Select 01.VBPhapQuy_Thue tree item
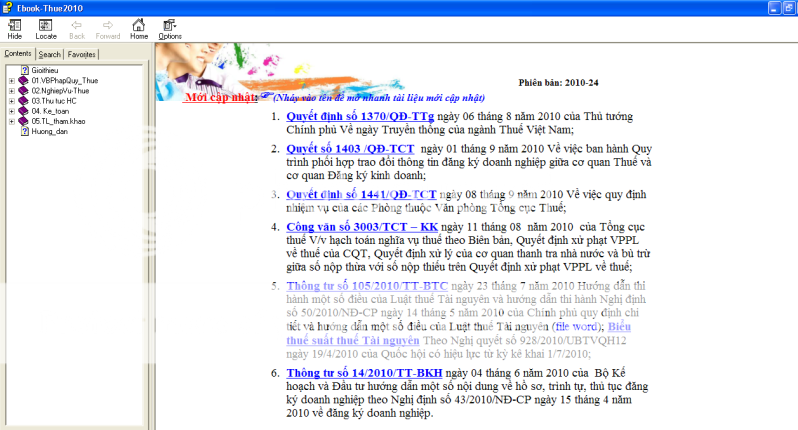This screenshot has height=430, width=798. point(65,80)
